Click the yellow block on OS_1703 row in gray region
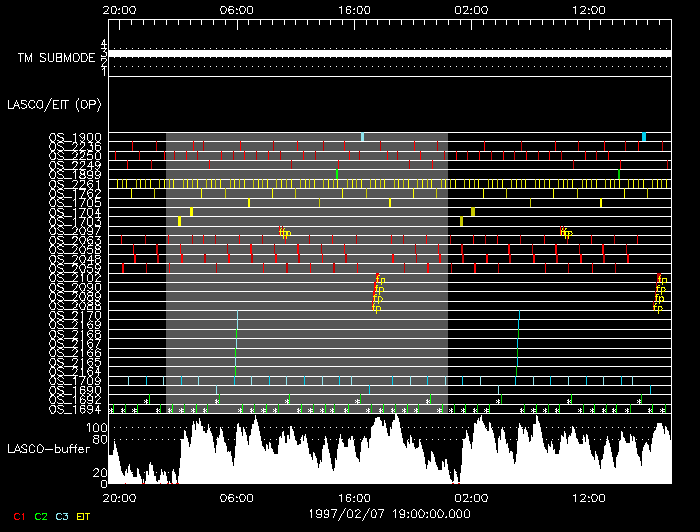Viewport: 700px width, 532px height. [179, 221]
